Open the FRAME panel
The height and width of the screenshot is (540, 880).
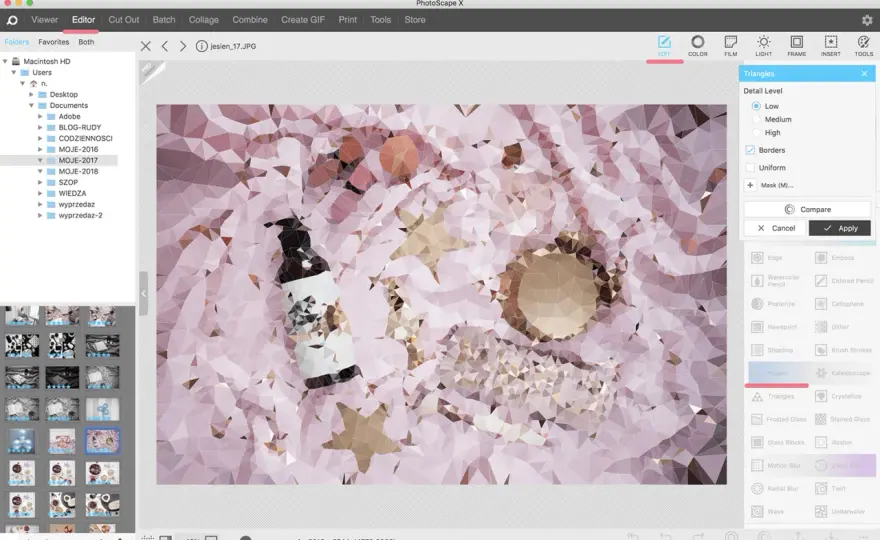796,45
